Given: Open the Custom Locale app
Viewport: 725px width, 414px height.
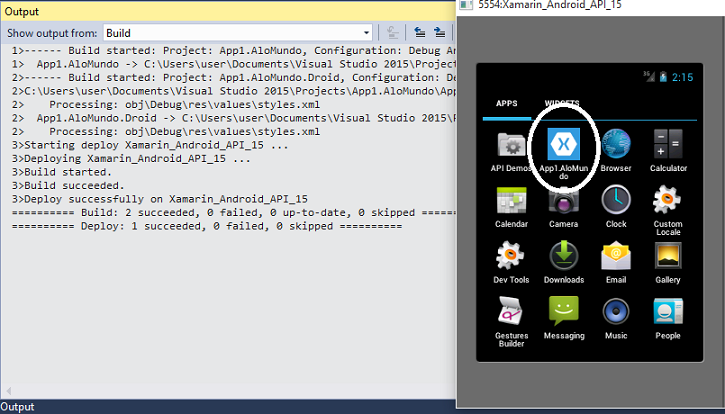Looking at the screenshot, I should tap(668, 210).
